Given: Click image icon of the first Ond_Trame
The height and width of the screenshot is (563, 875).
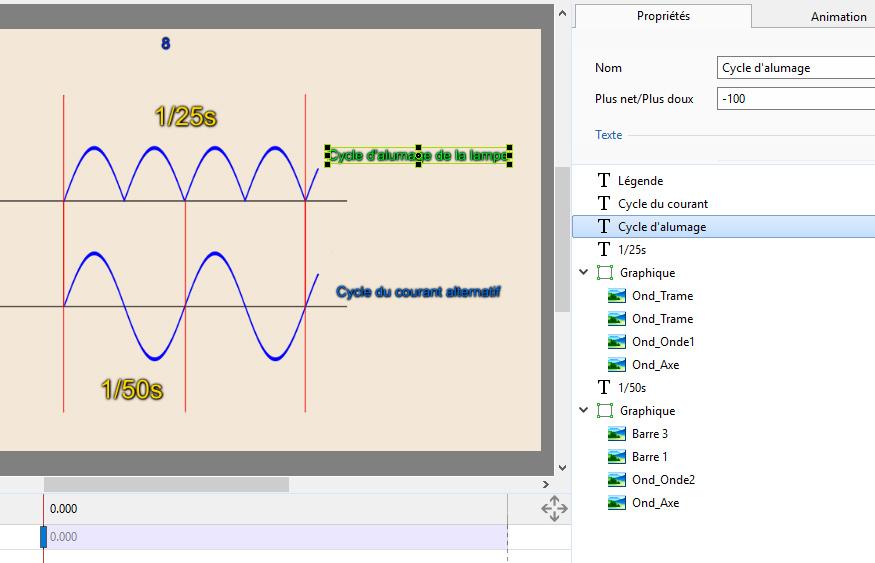Looking at the screenshot, I should pos(617,296).
